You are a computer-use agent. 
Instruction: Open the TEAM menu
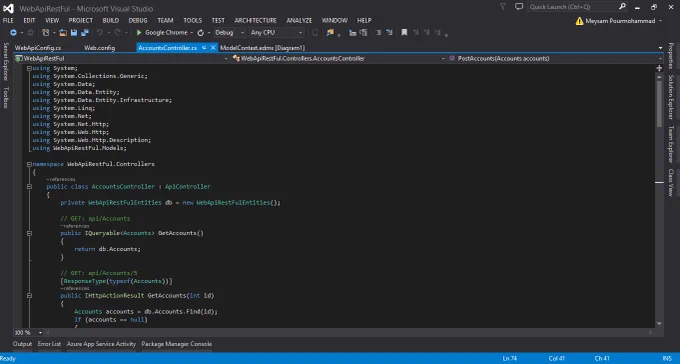tap(165, 20)
